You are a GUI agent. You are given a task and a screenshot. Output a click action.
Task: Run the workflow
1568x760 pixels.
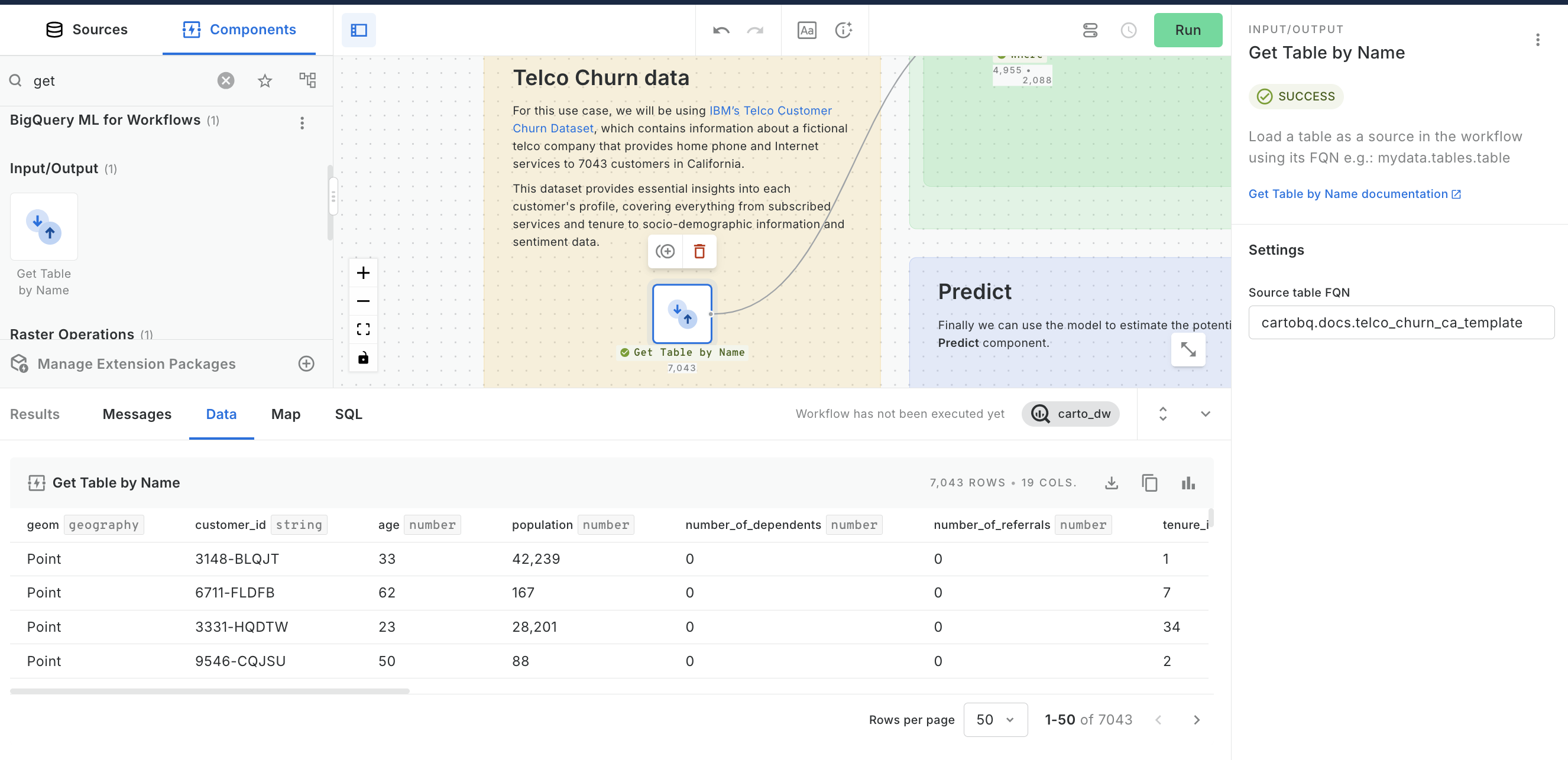tap(1188, 30)
